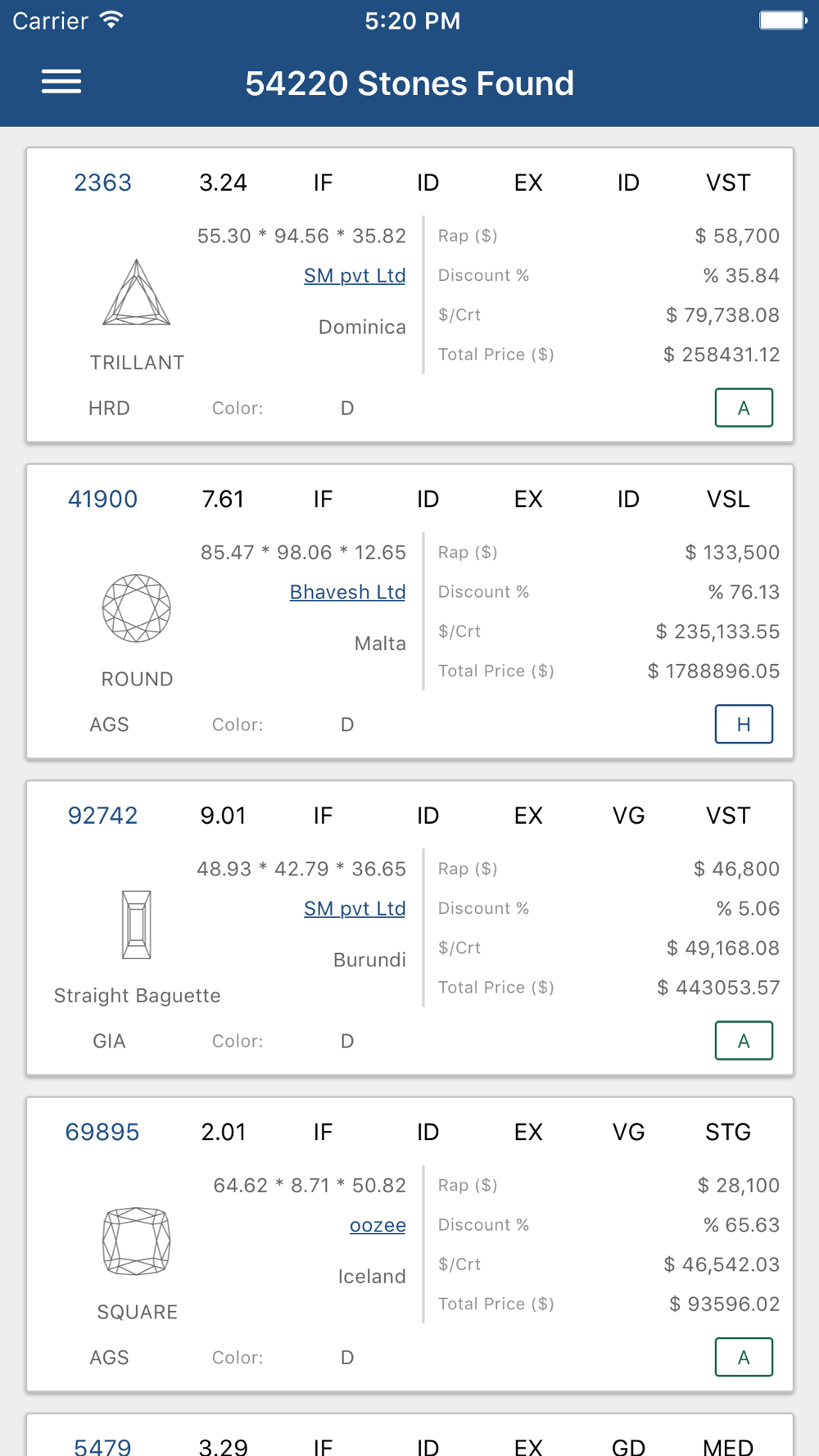Open Bhavesh Ltd supplier link
This screenshot has width=819, height=1456.
(x=347, y=592)
